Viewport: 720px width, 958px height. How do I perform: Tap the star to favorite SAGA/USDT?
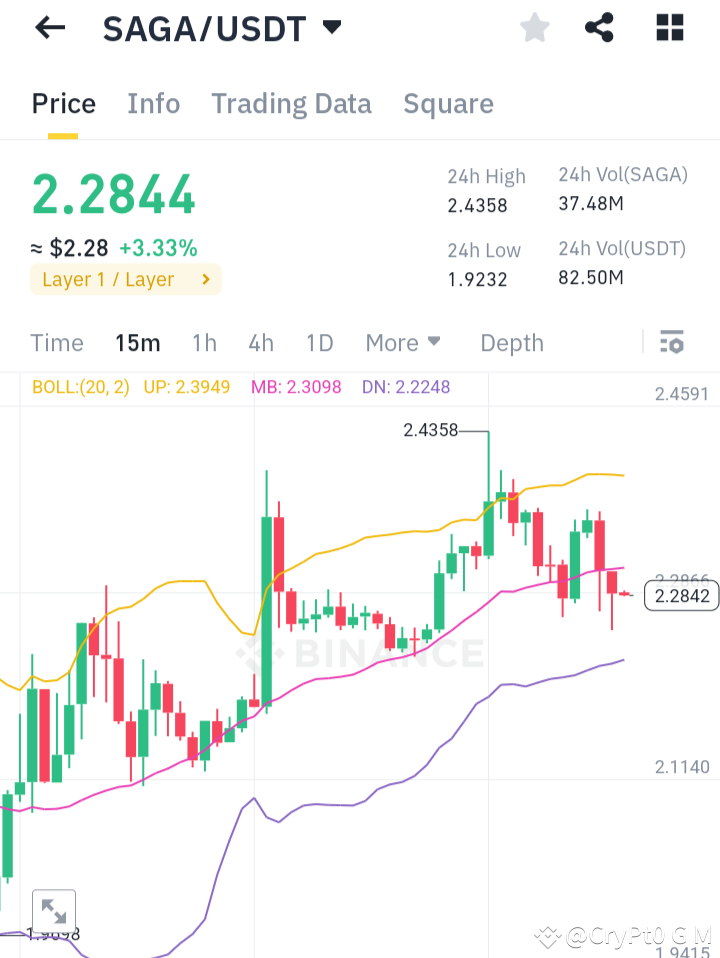(x=534, y=27)
